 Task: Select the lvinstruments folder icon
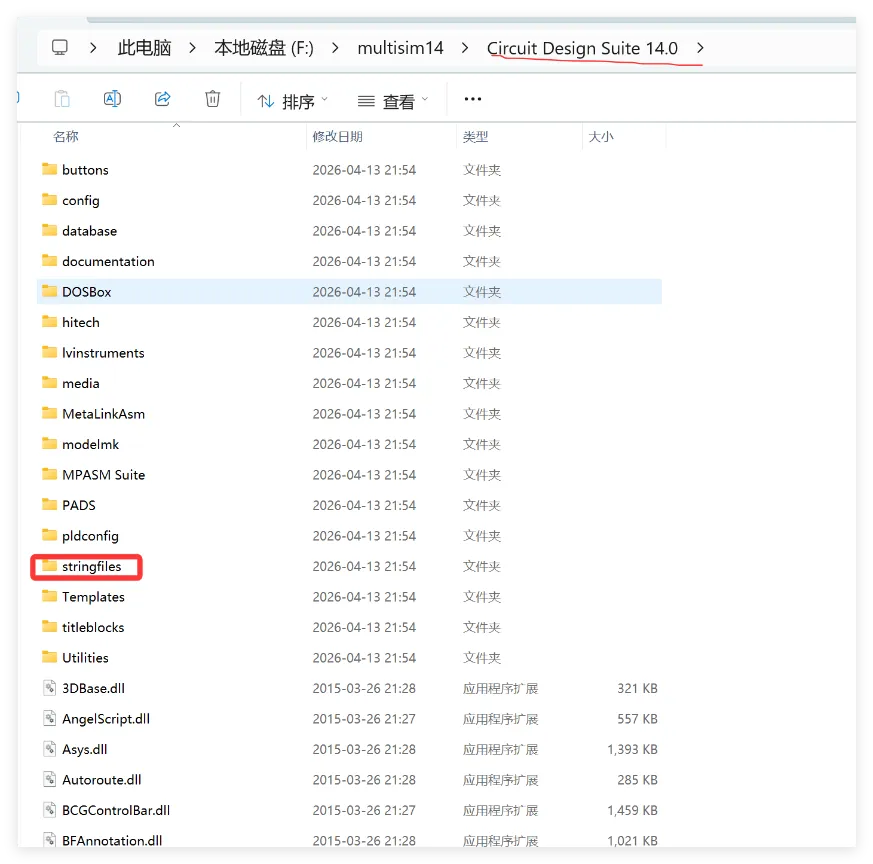[50, 352]
